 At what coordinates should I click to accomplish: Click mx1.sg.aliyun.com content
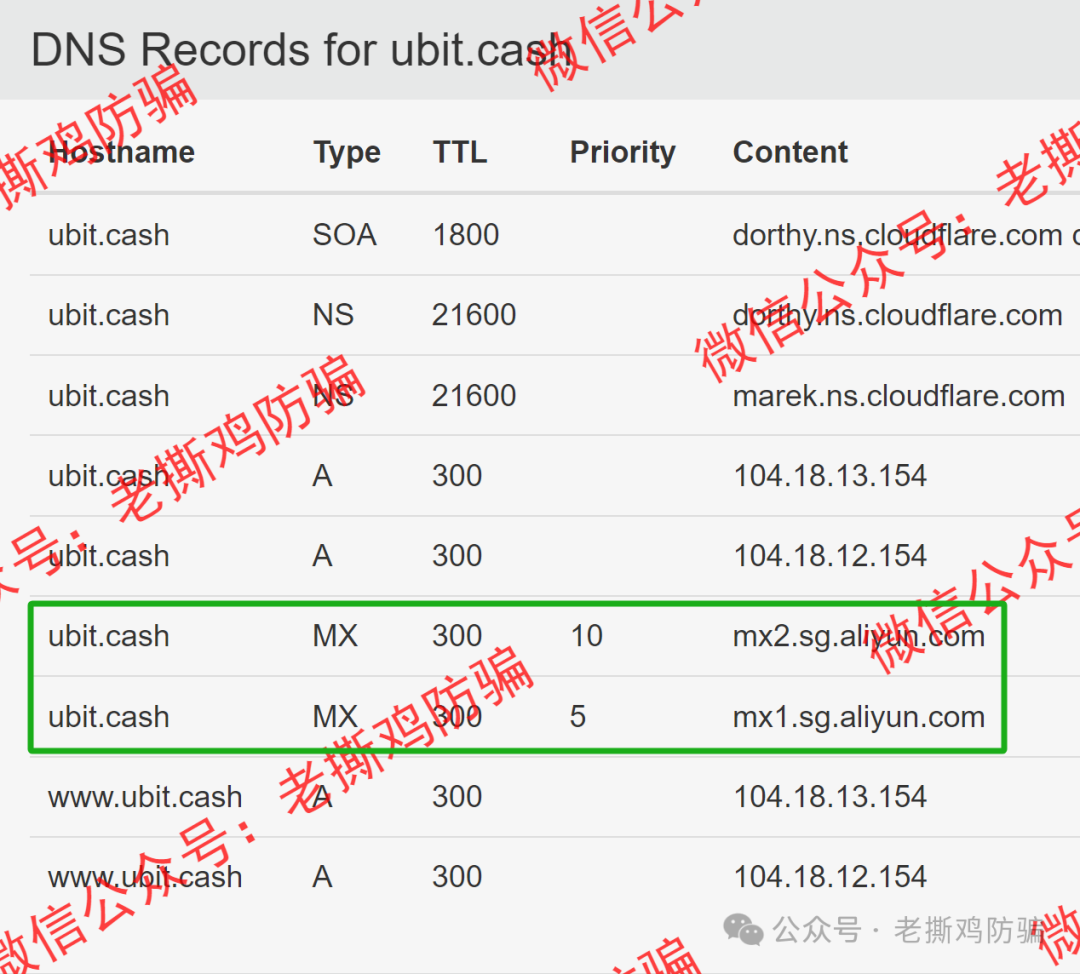[859, 718]
